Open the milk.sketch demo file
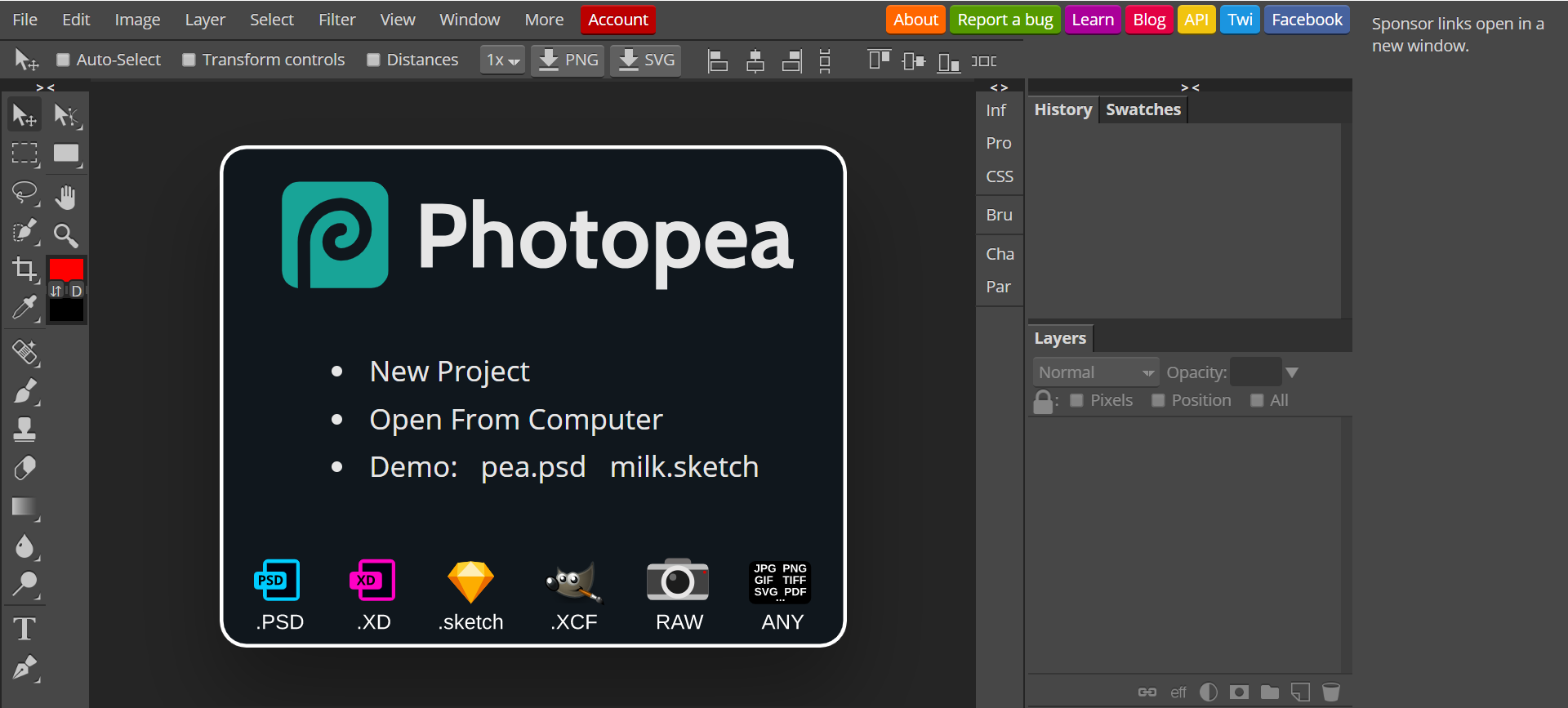The image size is (1568, 708). tap(684, 467)
